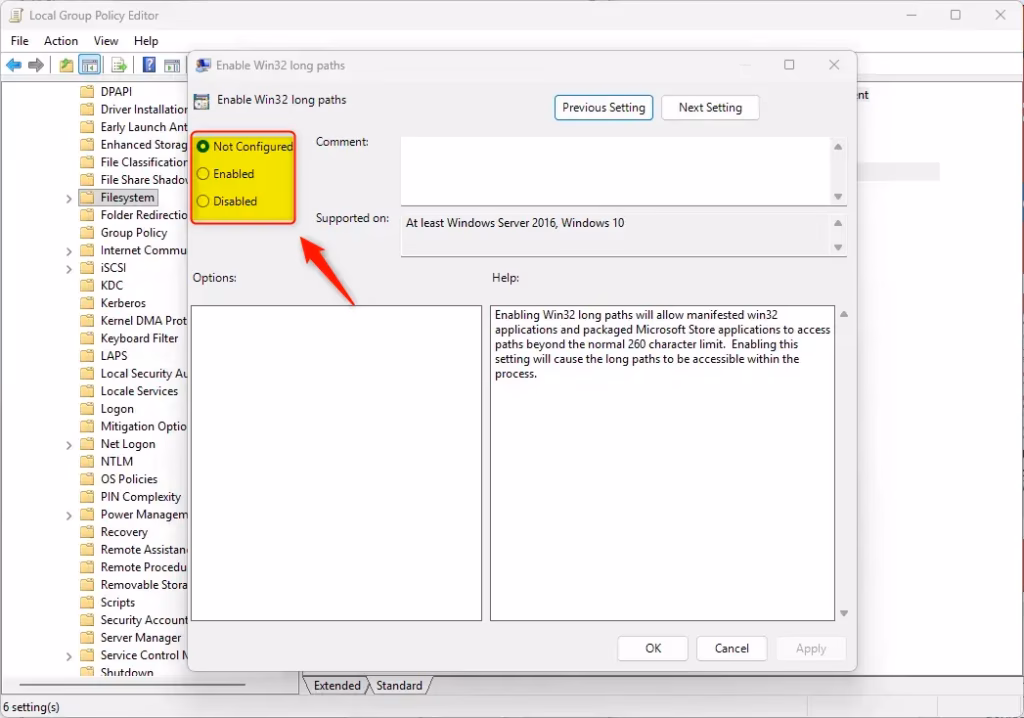Click the Scripts folder icon

87,602
